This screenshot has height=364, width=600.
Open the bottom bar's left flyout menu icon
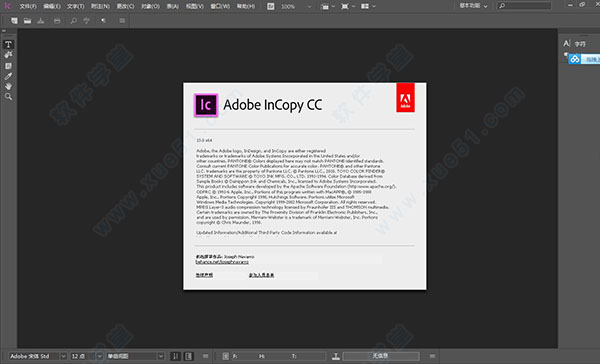[x=205, y=356]
